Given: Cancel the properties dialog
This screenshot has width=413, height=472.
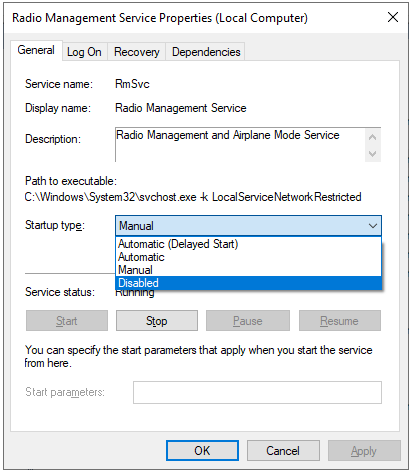Looking at the screenshot, I should 283,451.
